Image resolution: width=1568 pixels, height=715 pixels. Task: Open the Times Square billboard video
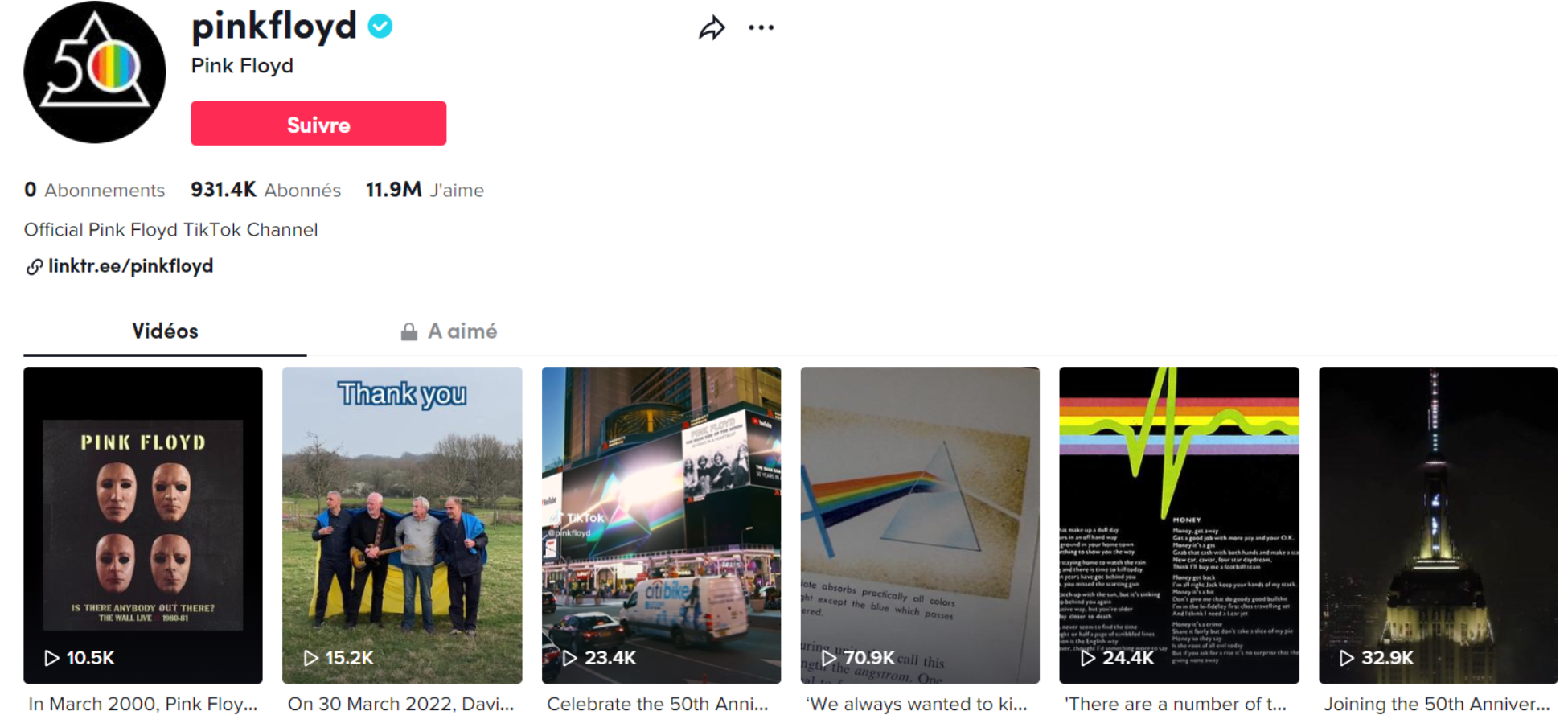pos(661,525)
